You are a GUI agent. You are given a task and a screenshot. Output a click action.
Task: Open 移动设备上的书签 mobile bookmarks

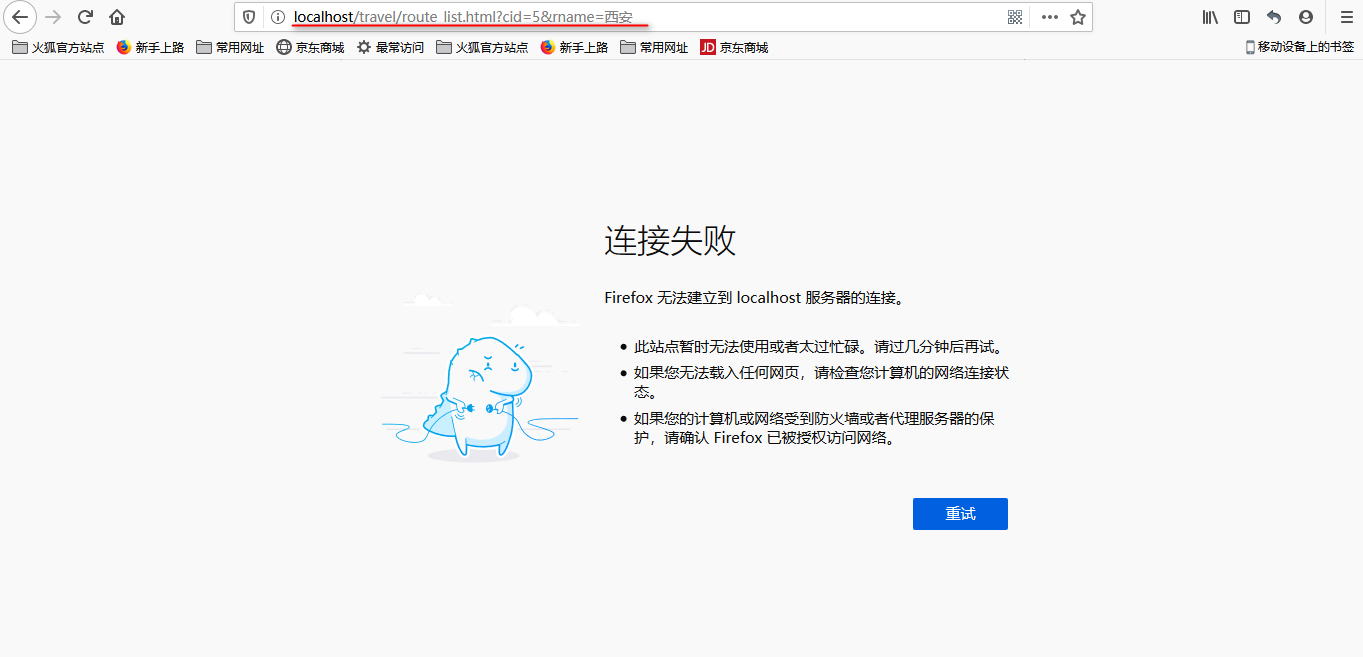coord(1299,47)
